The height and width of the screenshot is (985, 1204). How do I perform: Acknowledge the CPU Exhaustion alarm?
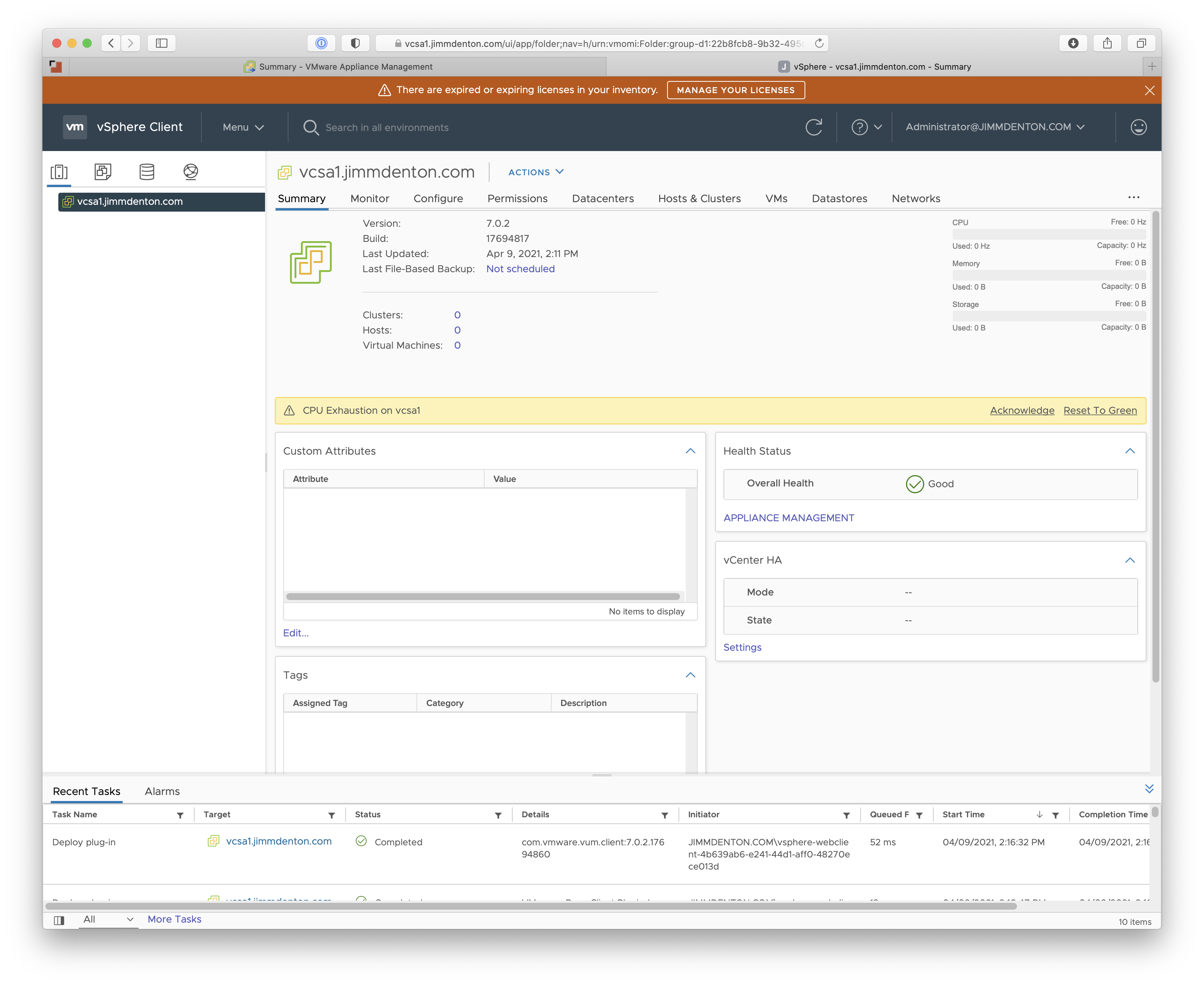coord(1022,410)
